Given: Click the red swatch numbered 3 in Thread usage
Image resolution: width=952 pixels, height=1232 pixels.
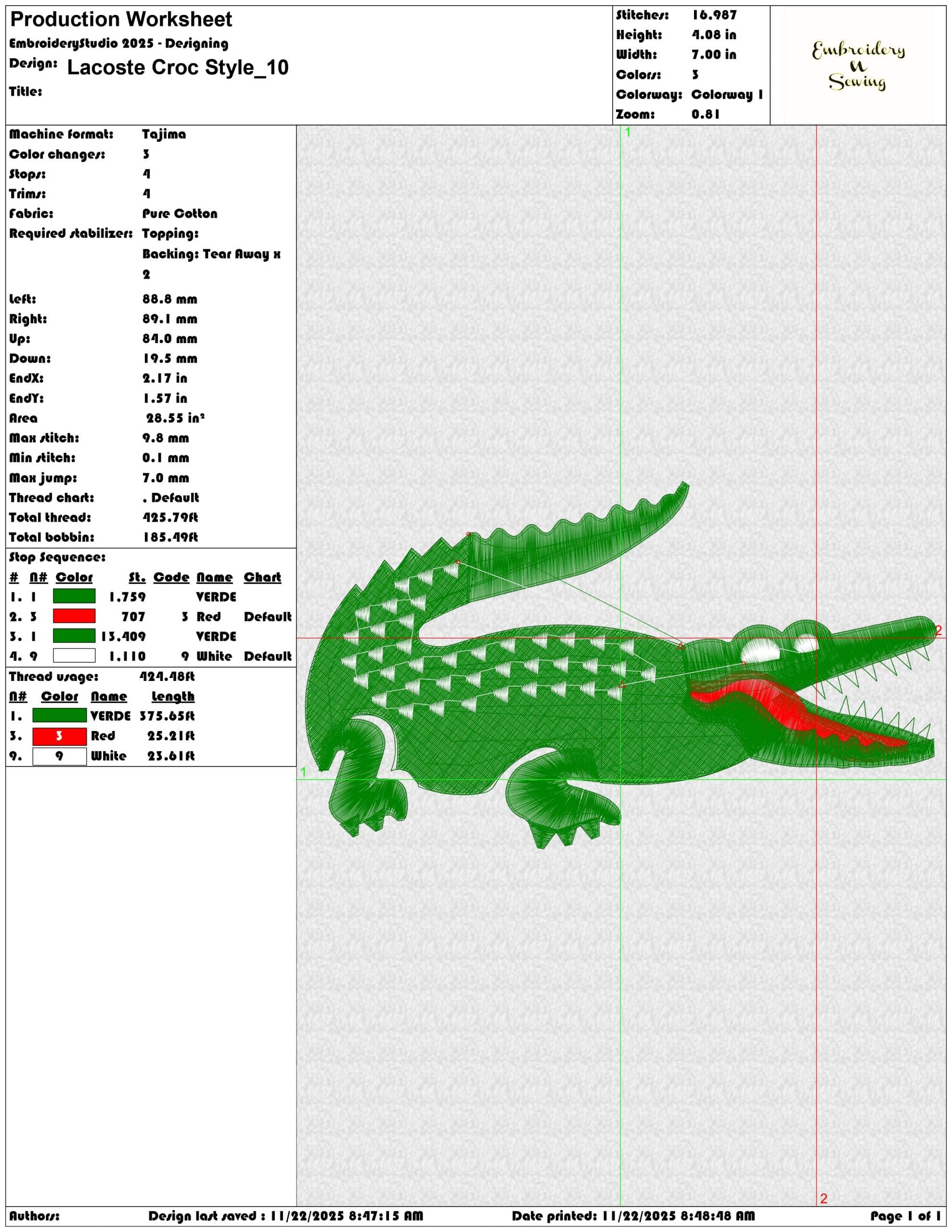Looking at the screenshot, I should click(59, 735).
